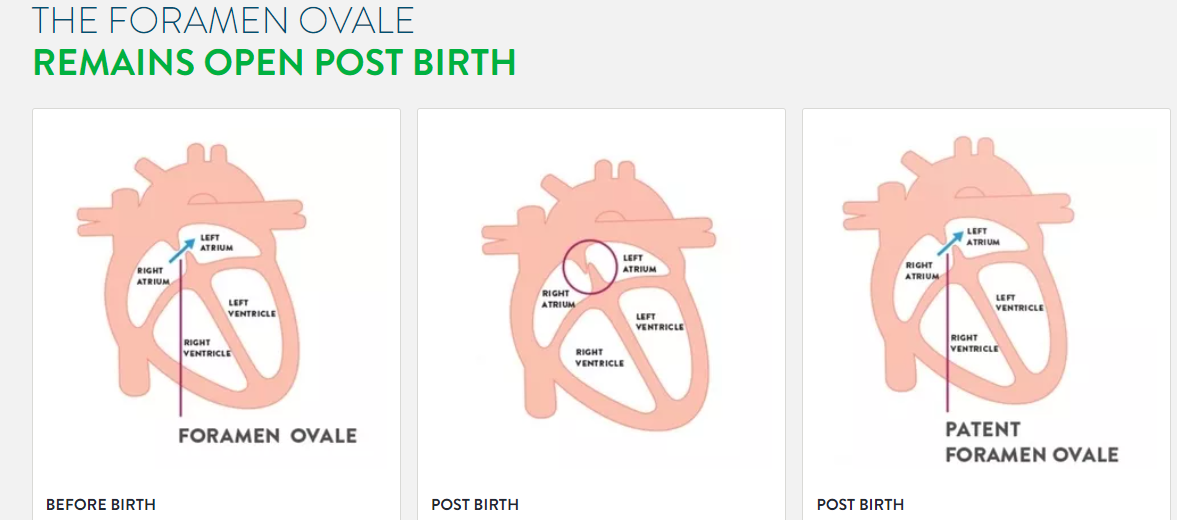Select the "BEFORE BIRTH" card caption
Screen dimensions: 1177x520
click(x=101, y=504)
